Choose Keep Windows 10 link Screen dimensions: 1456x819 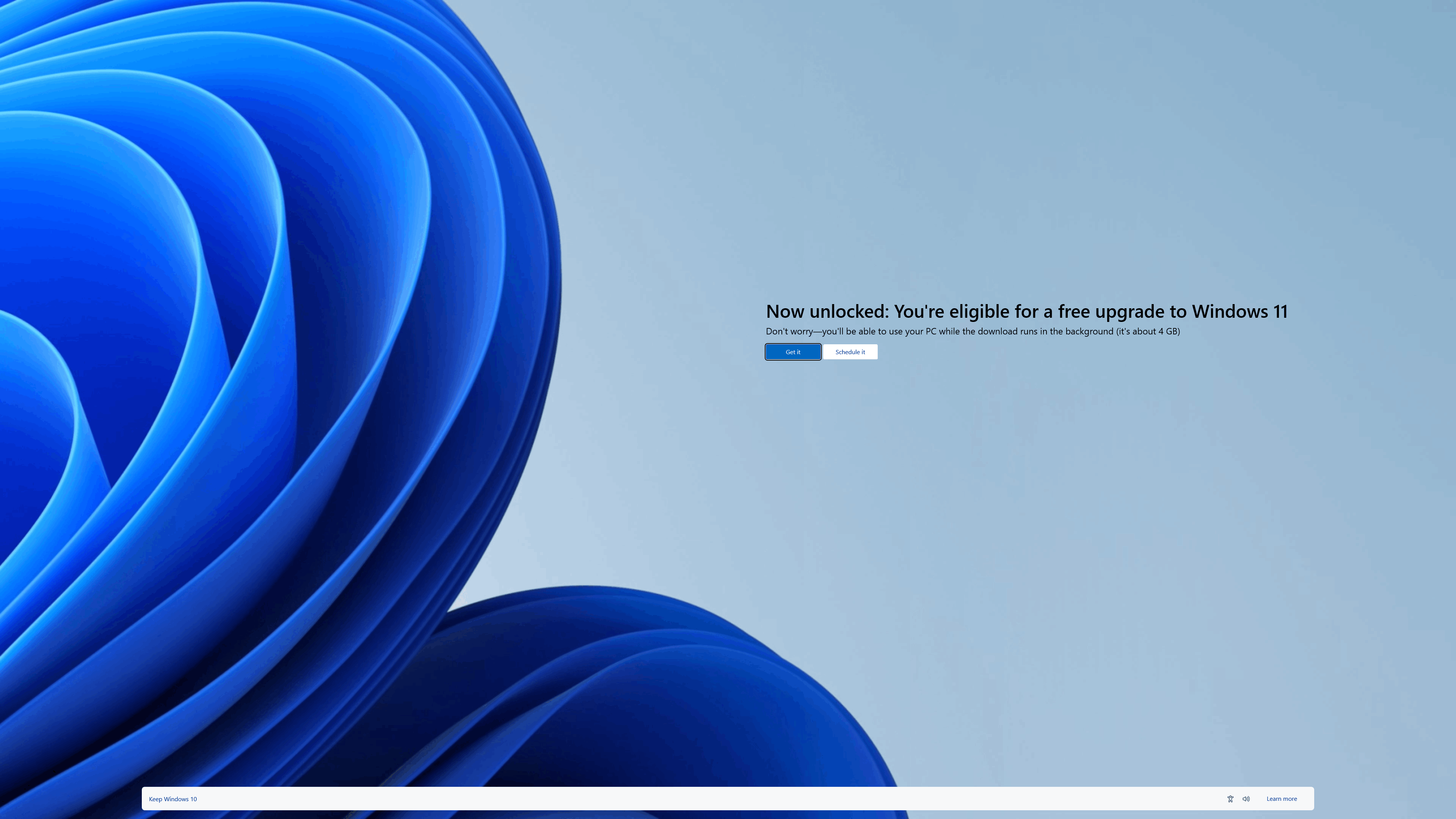tap(173, 799)
